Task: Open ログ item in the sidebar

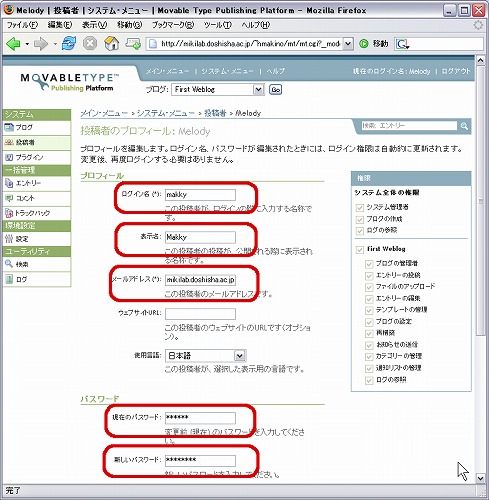Action: point(37,279)
